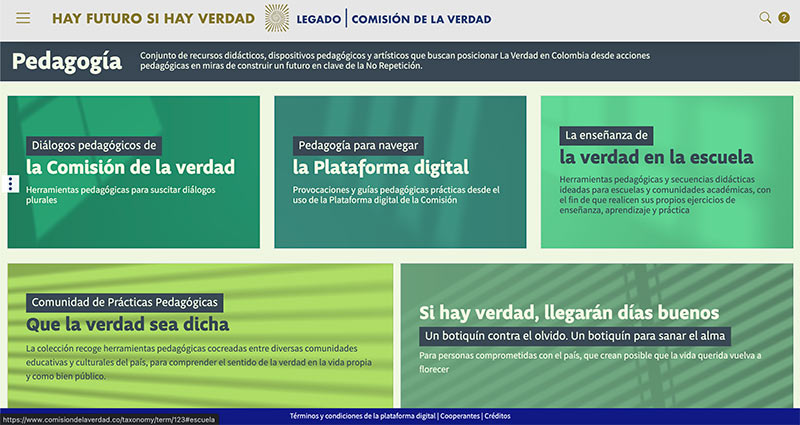The height and width of the screenshot is (425, 800).
Task: Click the Legado header link
Action: tap(318, 19)
